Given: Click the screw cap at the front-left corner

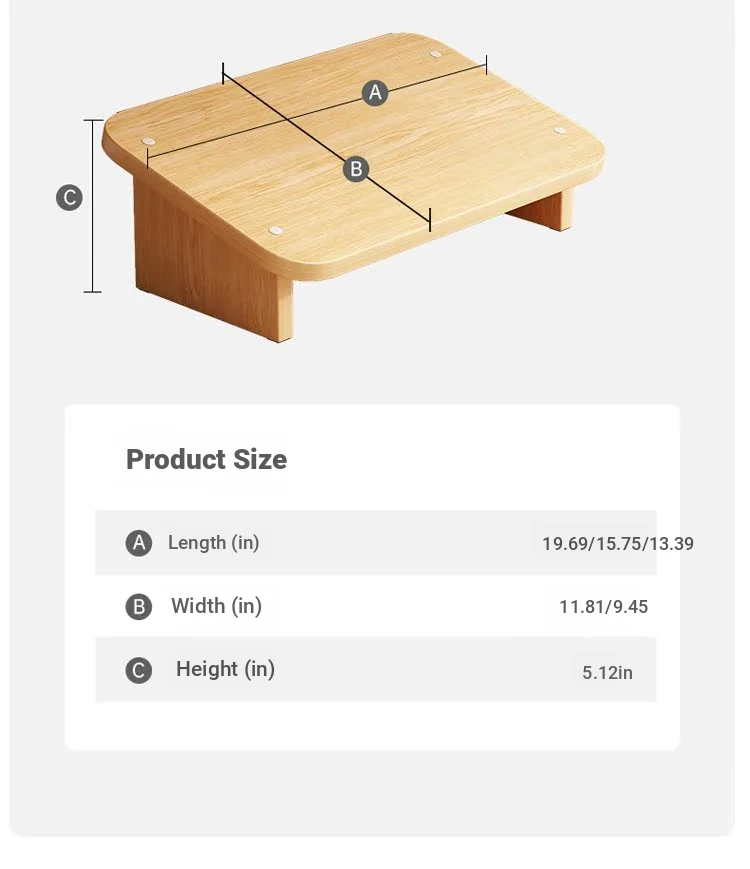Looking at the screenshot, I should tap(148, 141).
